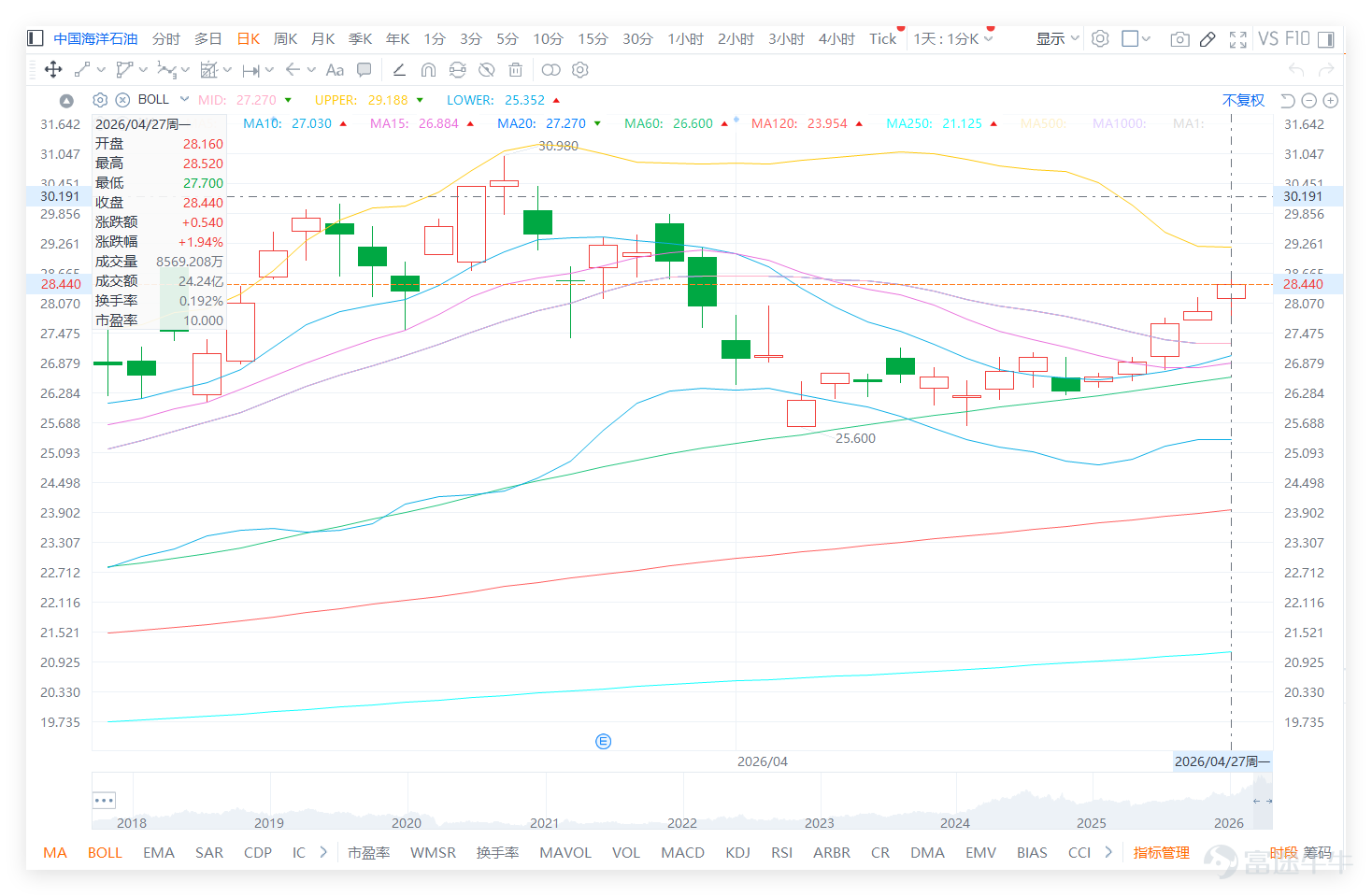Image resolution: width=1372 pixels, height=896 pixels.
Task: Toggle the left sidebar panel icon
Action: (x=36, y=38)
